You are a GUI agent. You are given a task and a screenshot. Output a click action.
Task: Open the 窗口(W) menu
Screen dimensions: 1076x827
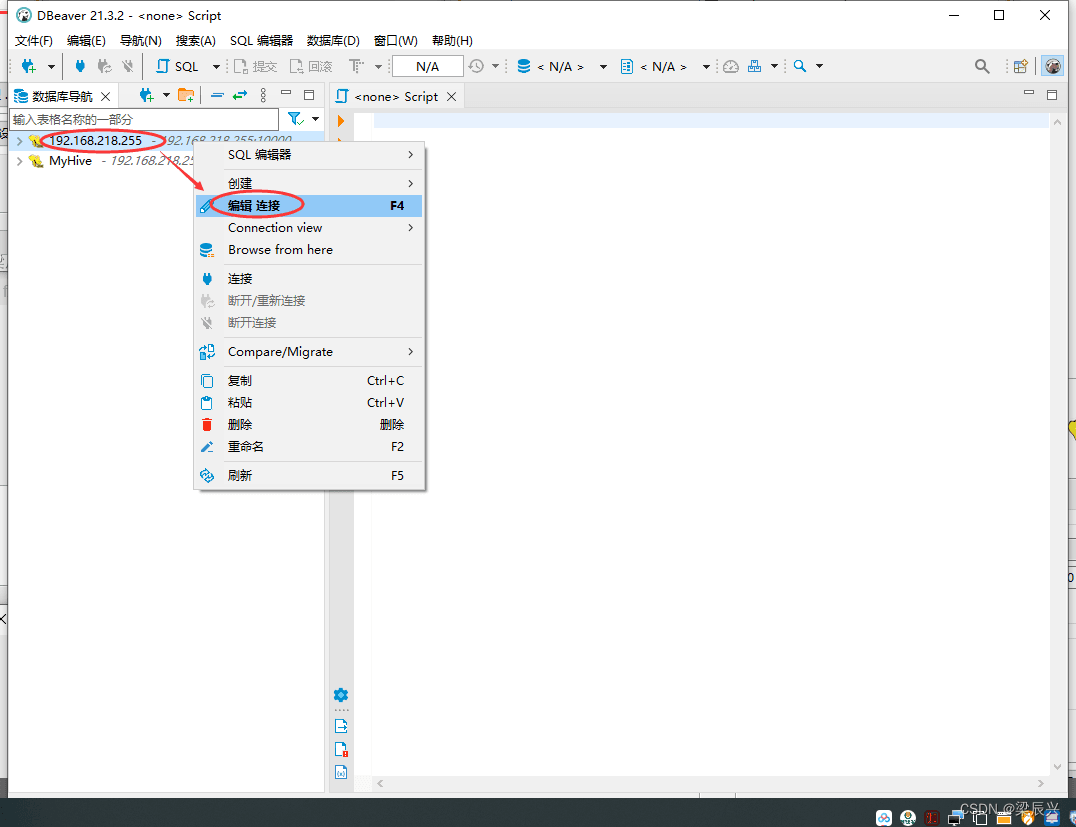396,40
